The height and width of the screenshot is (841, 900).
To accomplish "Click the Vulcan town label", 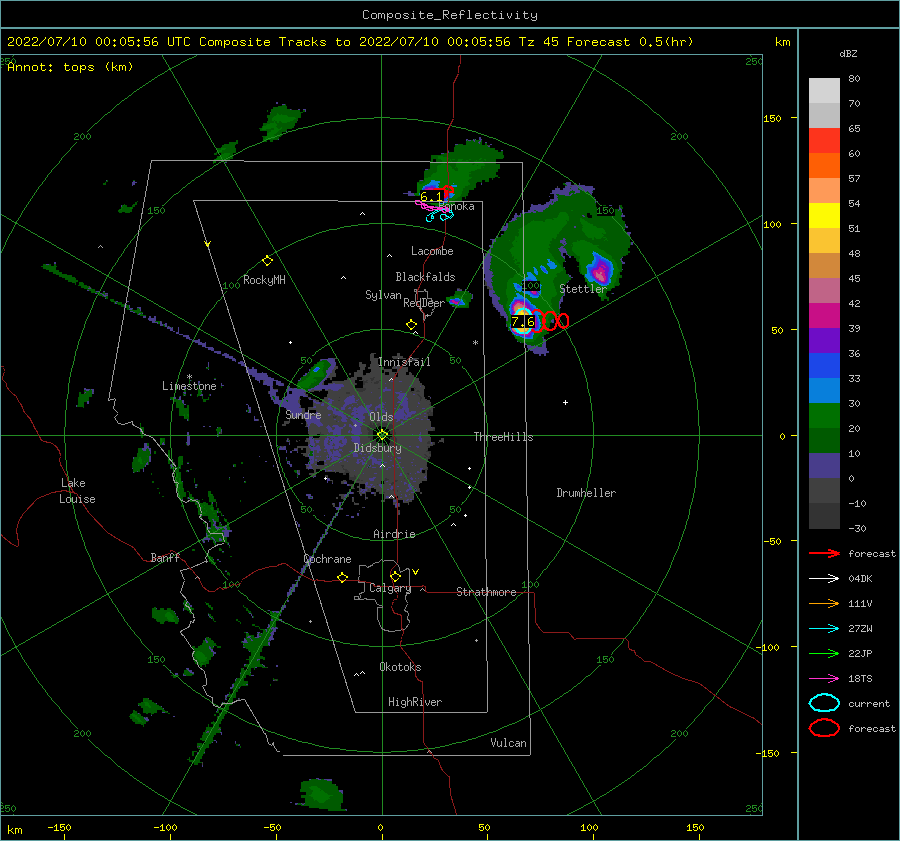I will (508, 743).
